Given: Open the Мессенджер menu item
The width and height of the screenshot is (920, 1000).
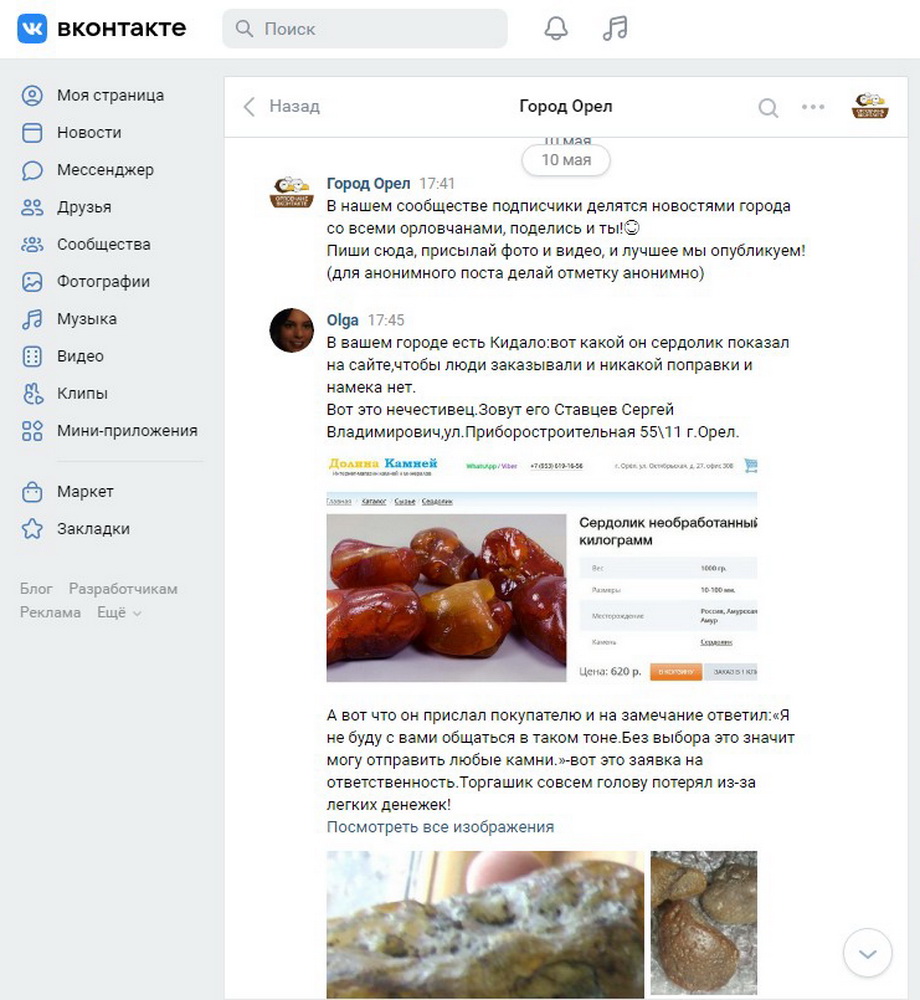Looking at the screenshot, I should (105, 170).
